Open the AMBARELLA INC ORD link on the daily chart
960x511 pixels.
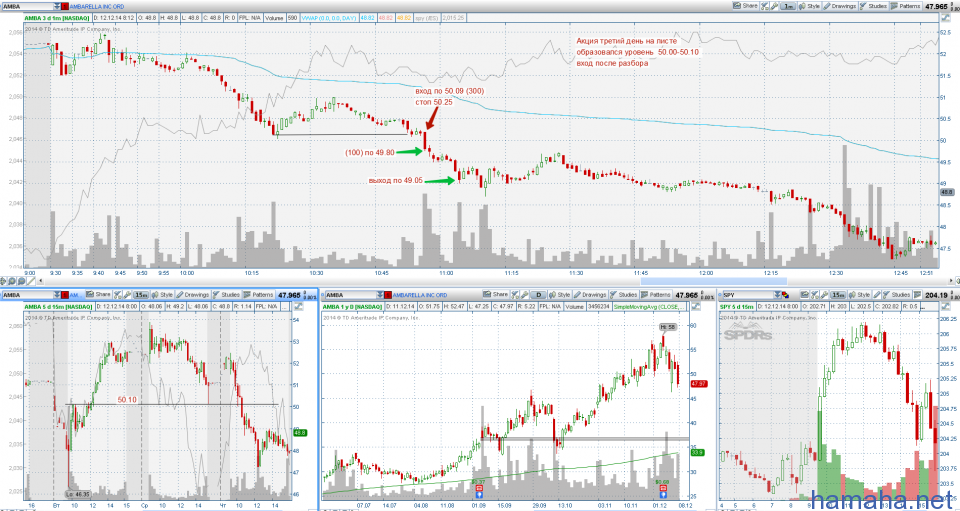pyautogui.click(x=420, y=295)
